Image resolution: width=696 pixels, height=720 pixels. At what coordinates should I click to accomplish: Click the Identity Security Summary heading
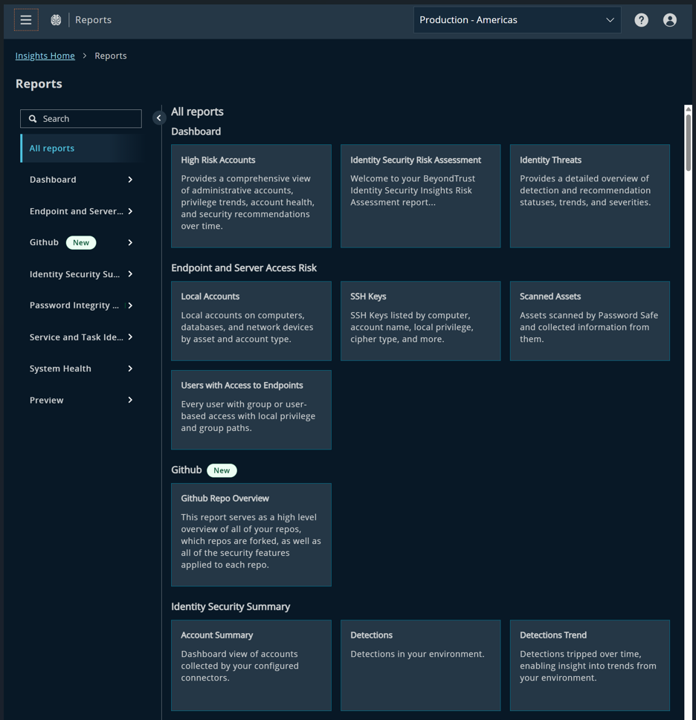click(x=230, y=607)
